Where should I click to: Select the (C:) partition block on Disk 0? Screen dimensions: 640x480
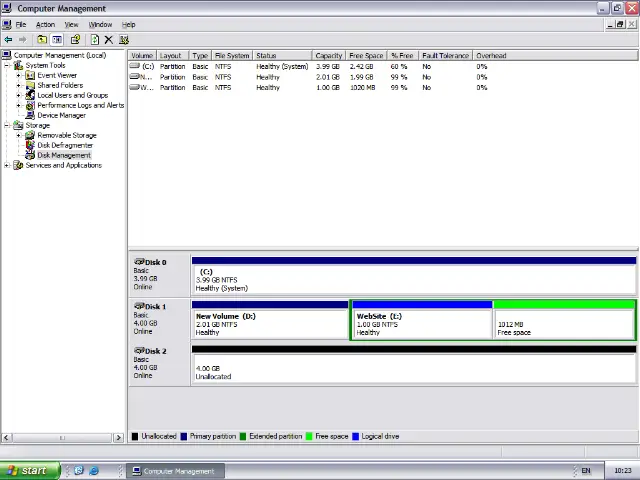(x=413, y=276)
